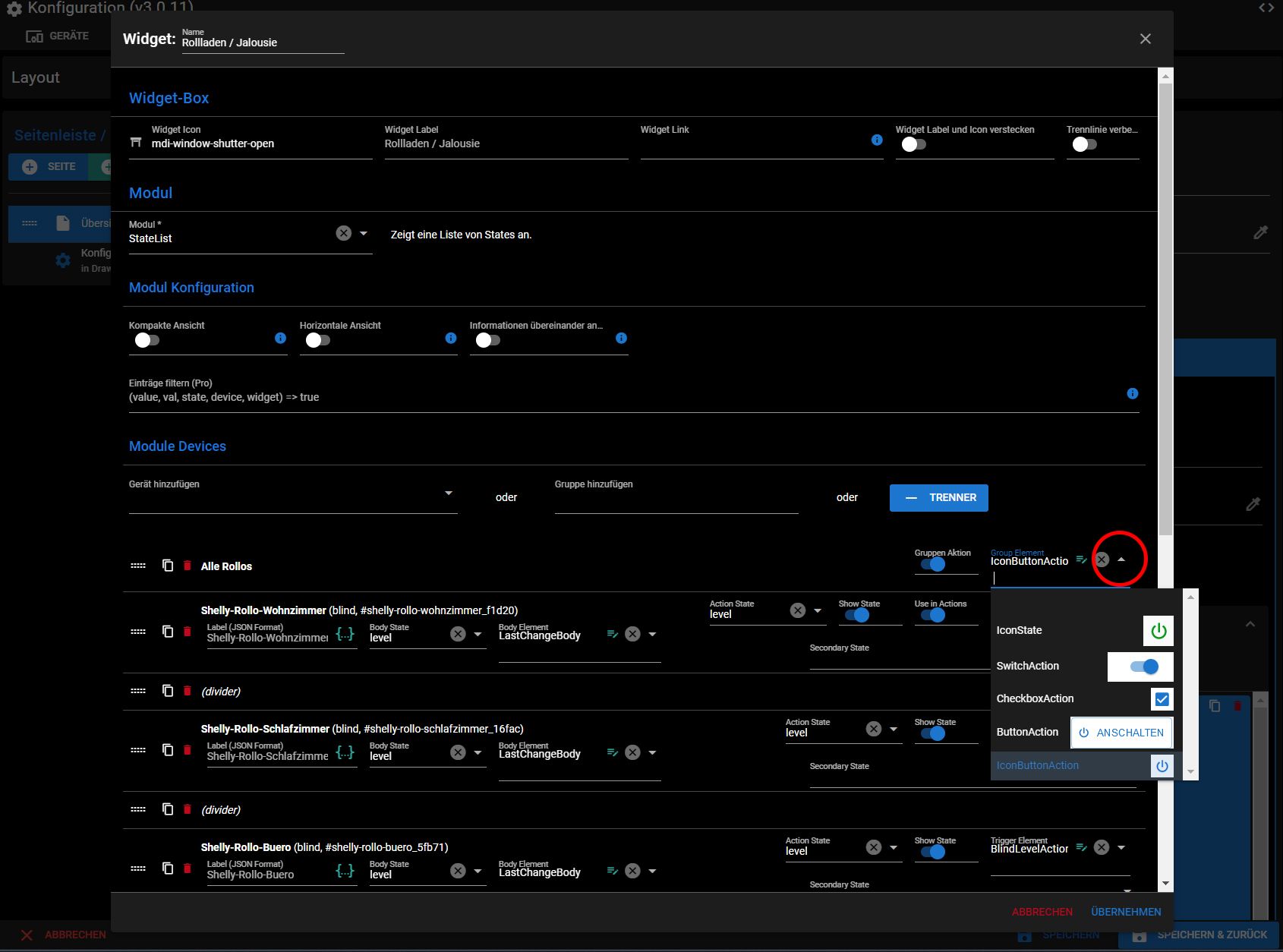Toggle Show State for Shelly-Rollo-Buero
Screen dimensions: 1283x952
pyautogui.click(x=933, y=852)
